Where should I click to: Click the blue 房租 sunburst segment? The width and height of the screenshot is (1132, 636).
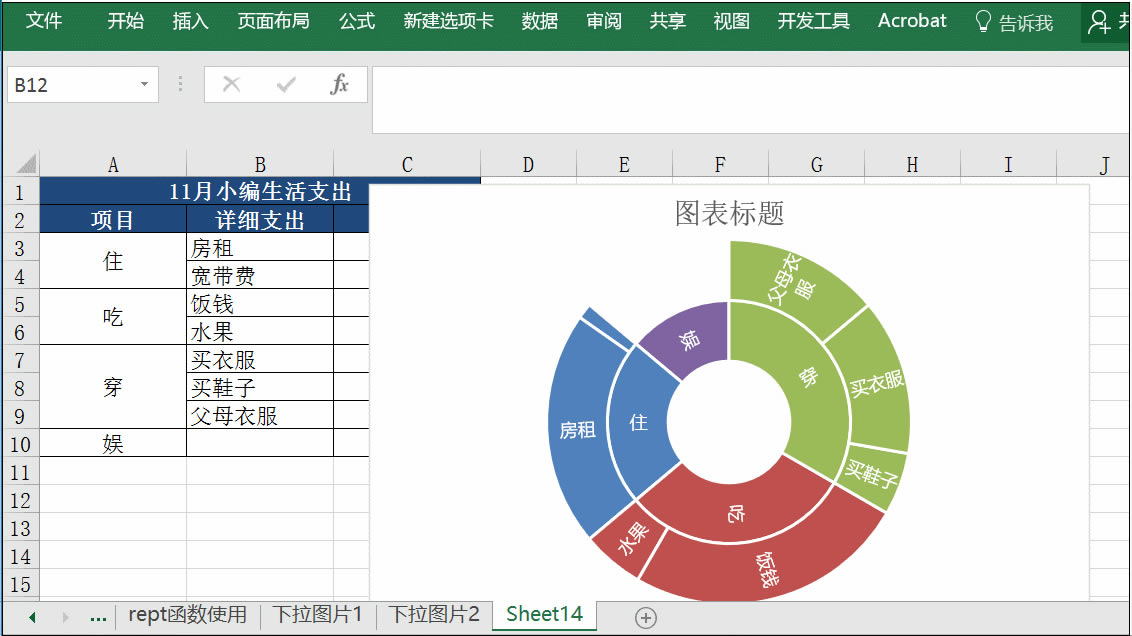(x=578, y=430)
